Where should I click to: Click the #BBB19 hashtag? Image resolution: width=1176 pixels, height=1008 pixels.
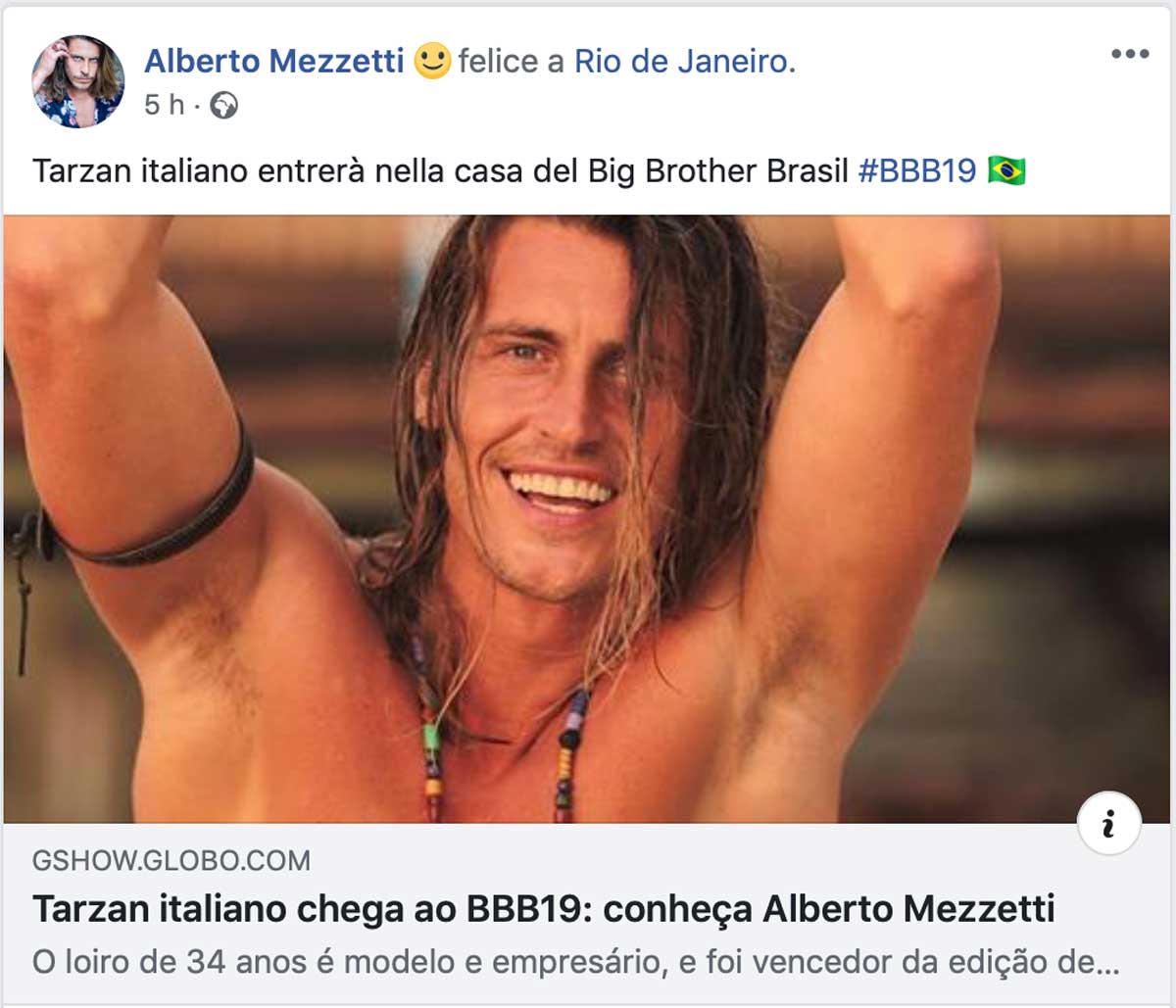pos(917,170)
